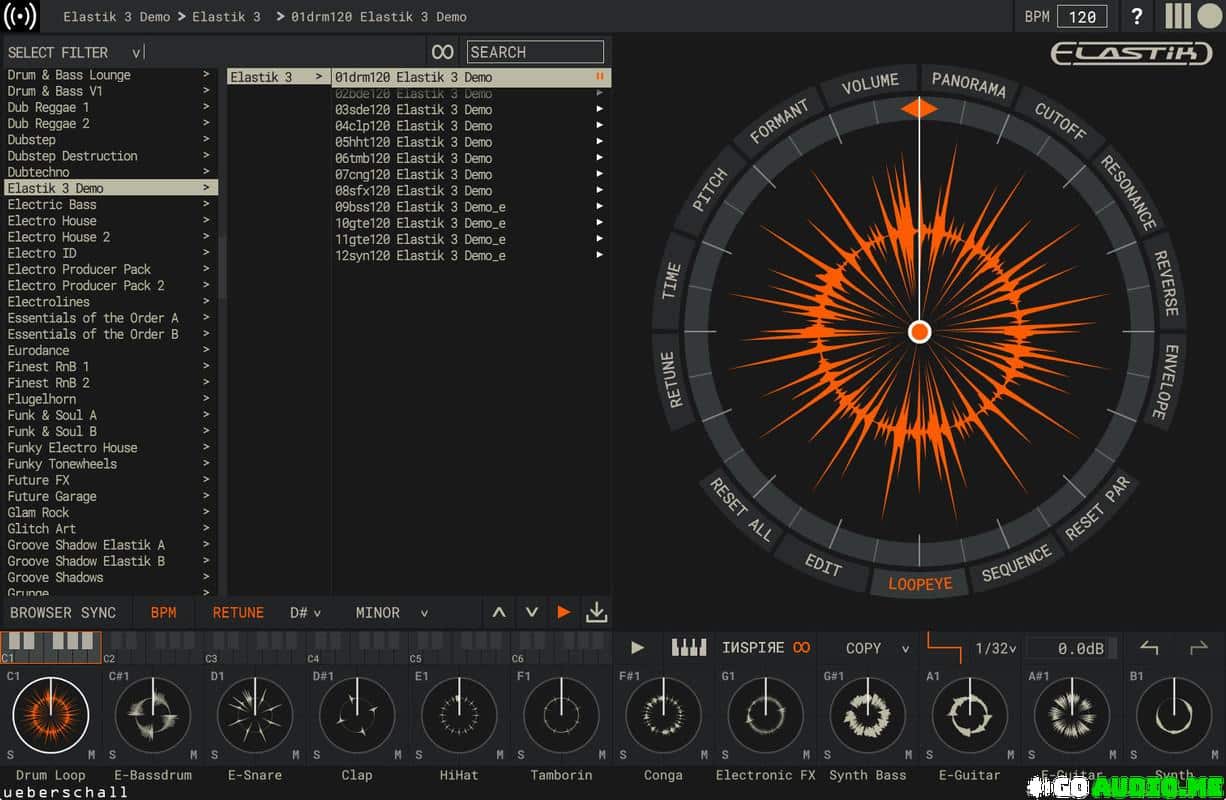Viewport: 1226px width, 800px height.
Task: Solo the Drum Loop pad
Action: click(11, 755)
